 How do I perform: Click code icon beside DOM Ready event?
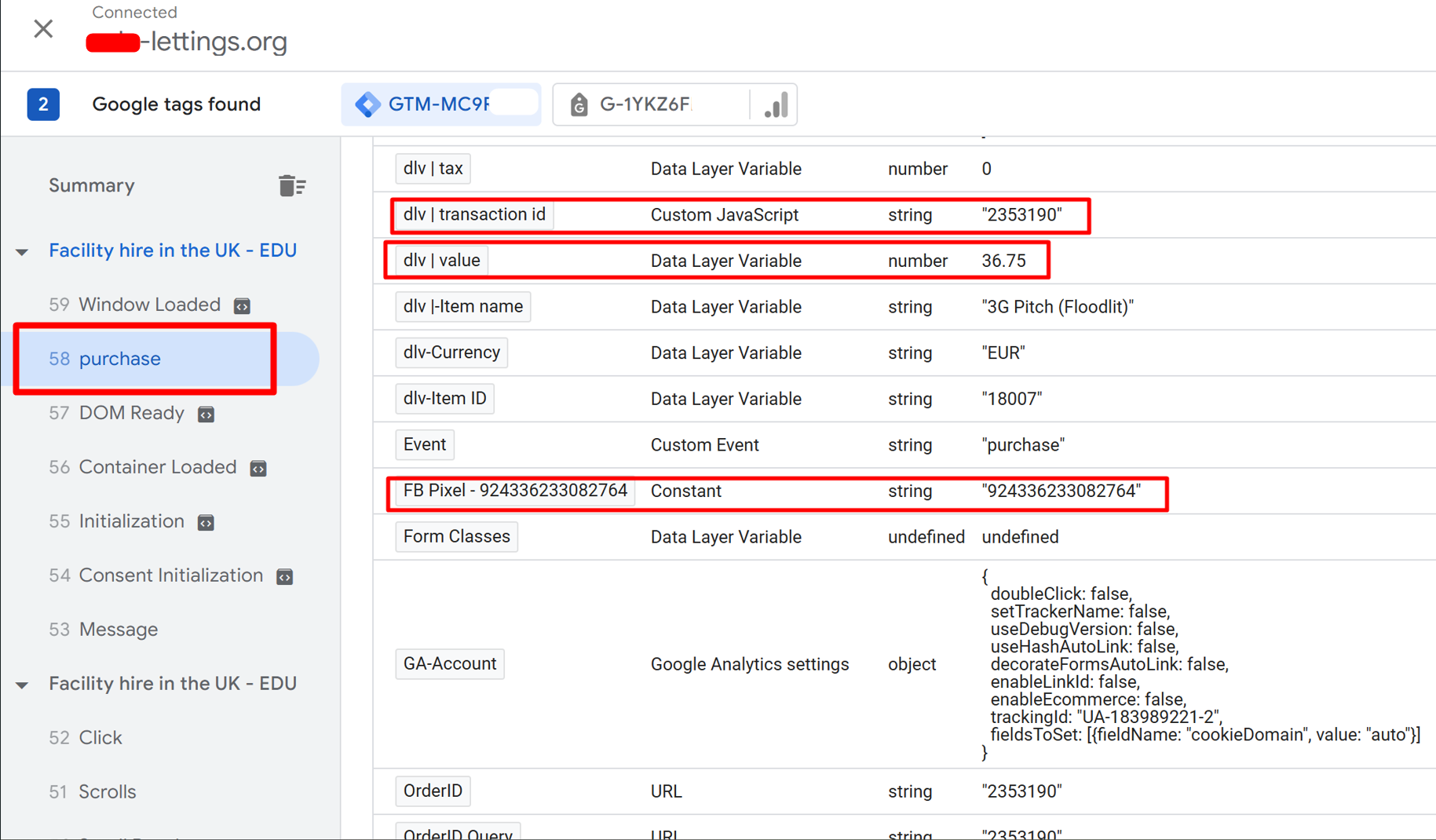(206, 414)
